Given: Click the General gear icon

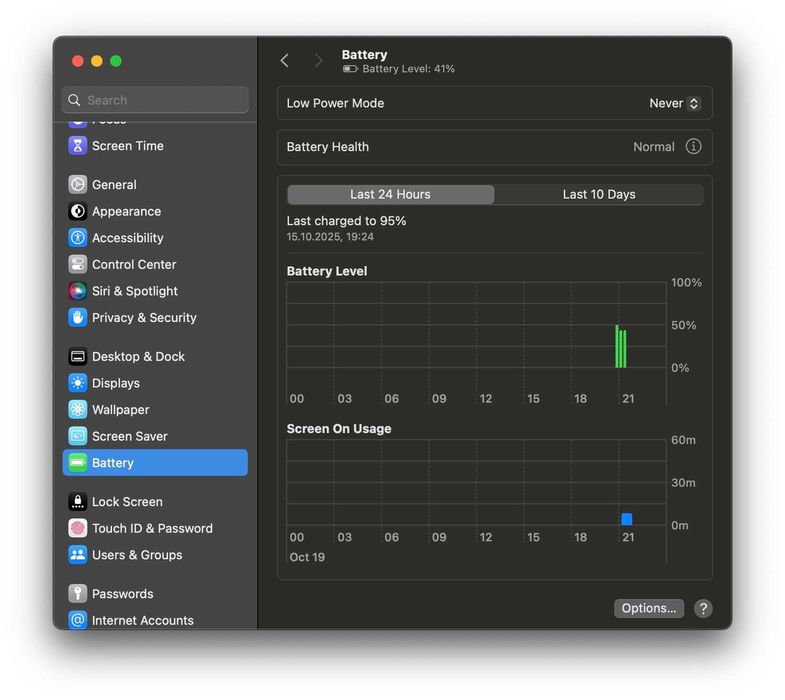Looking at the screenshot, I should tap(77, 184).
